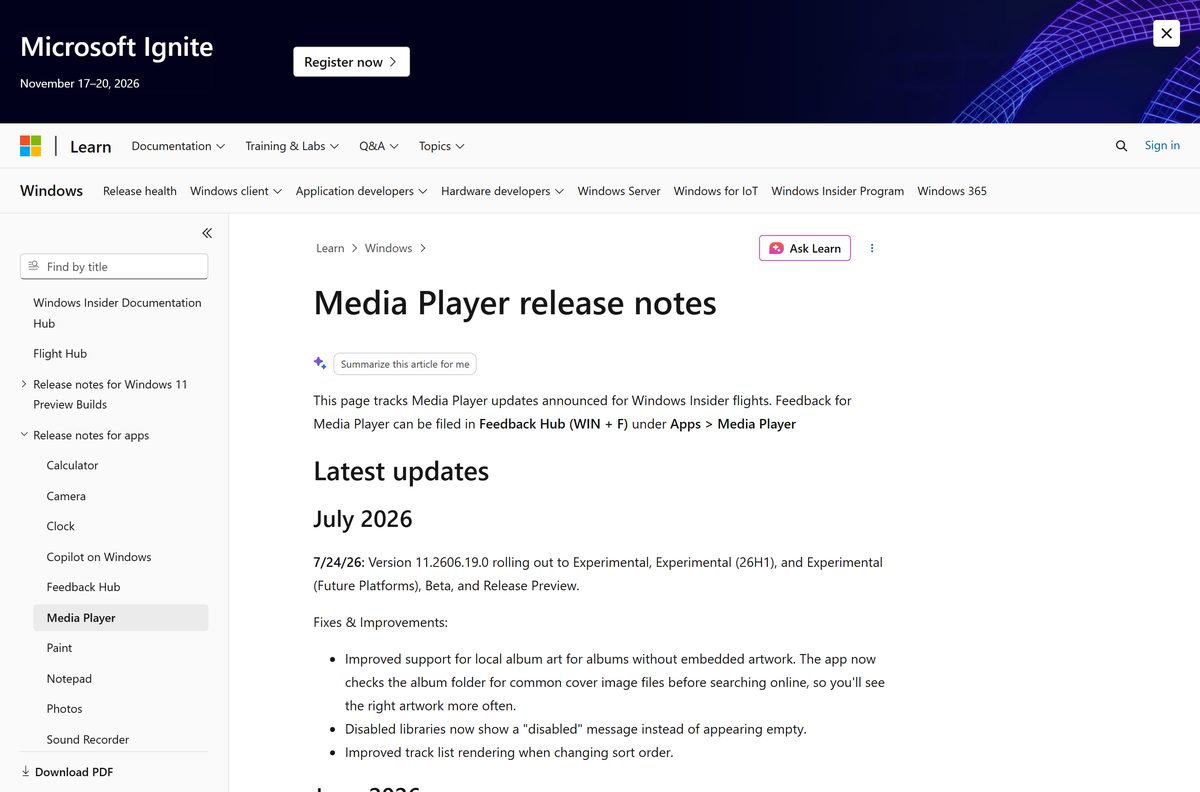1200x792 pixels.
Task: Select Notepad release notes
Action: click(x=69, y=679)
